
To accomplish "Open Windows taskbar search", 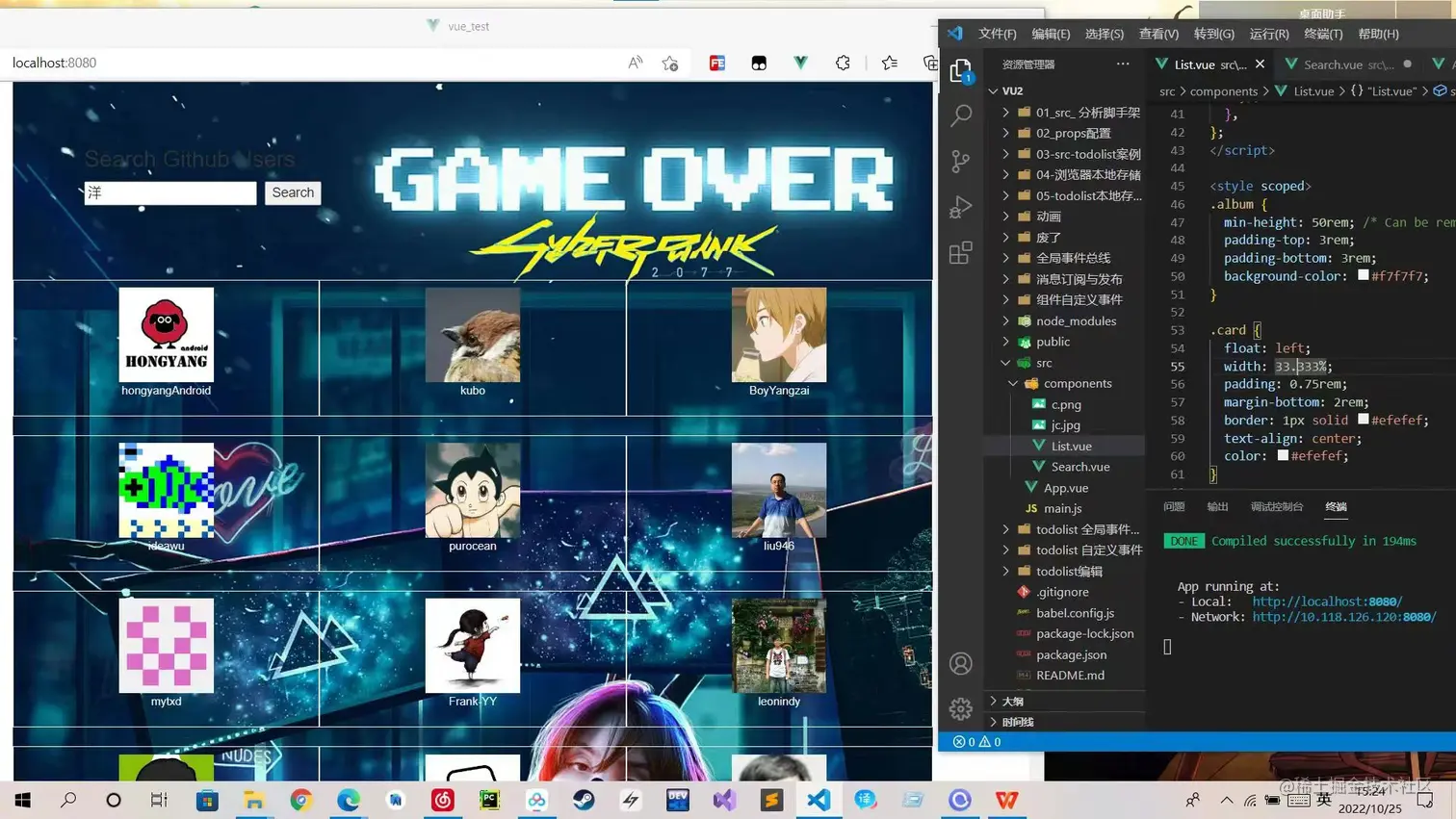I will click(68, 800).
